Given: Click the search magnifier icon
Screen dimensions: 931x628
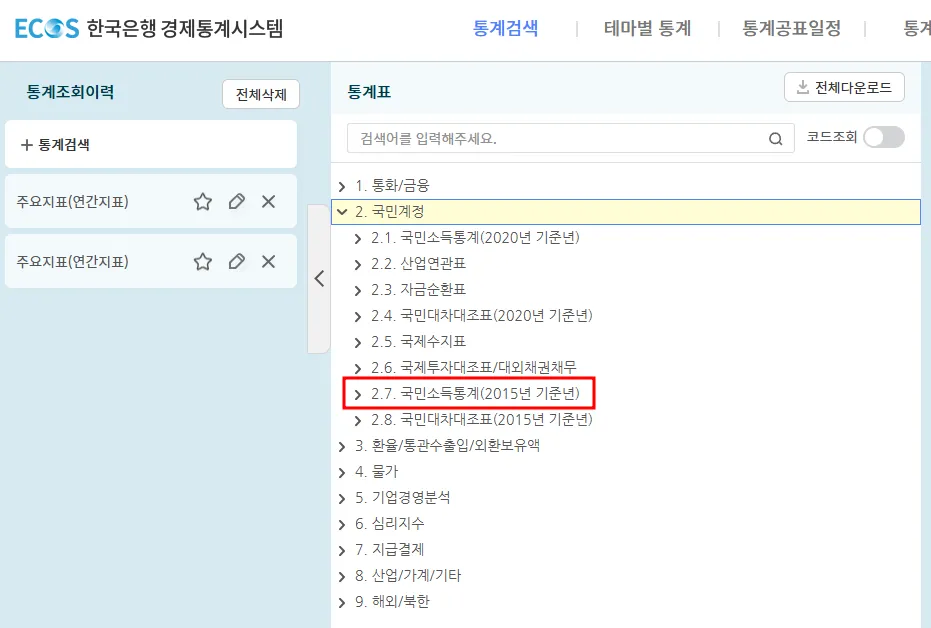Looking at the screenshot, I should [775, 139].
